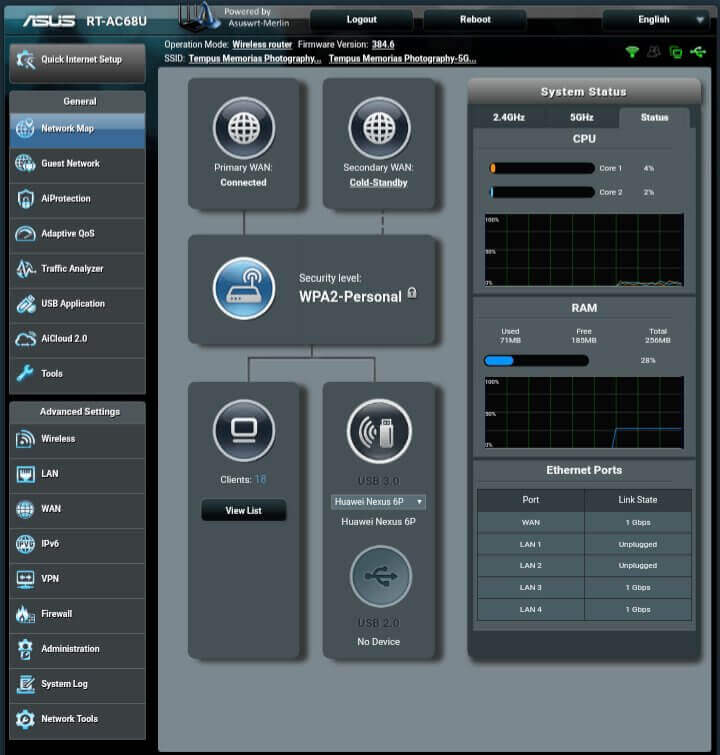Image resolution: width=720 pixels, height=755 pixels.
Task: Click the AiProtection shield icon
Action: pyautogui.click(x=25, y=199)
